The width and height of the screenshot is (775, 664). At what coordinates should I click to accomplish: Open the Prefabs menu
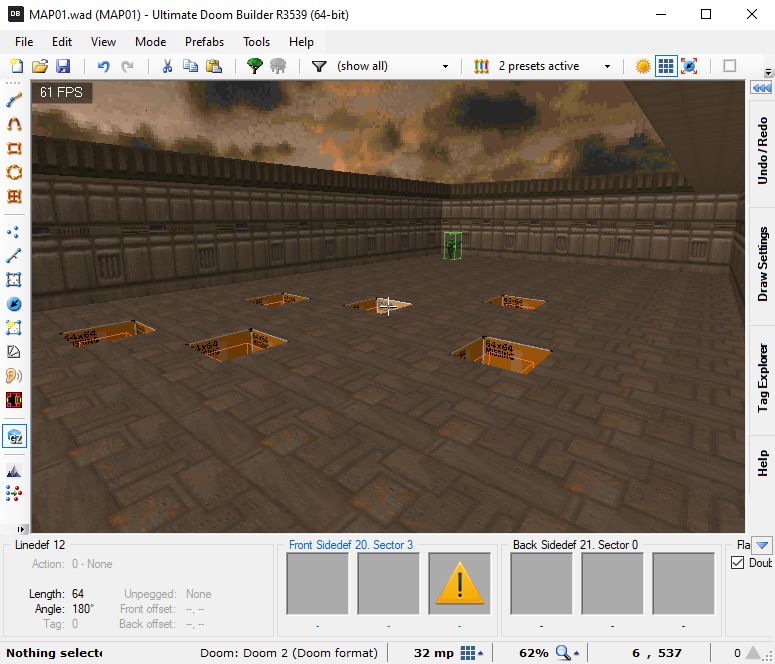click(x=204, y=42)
